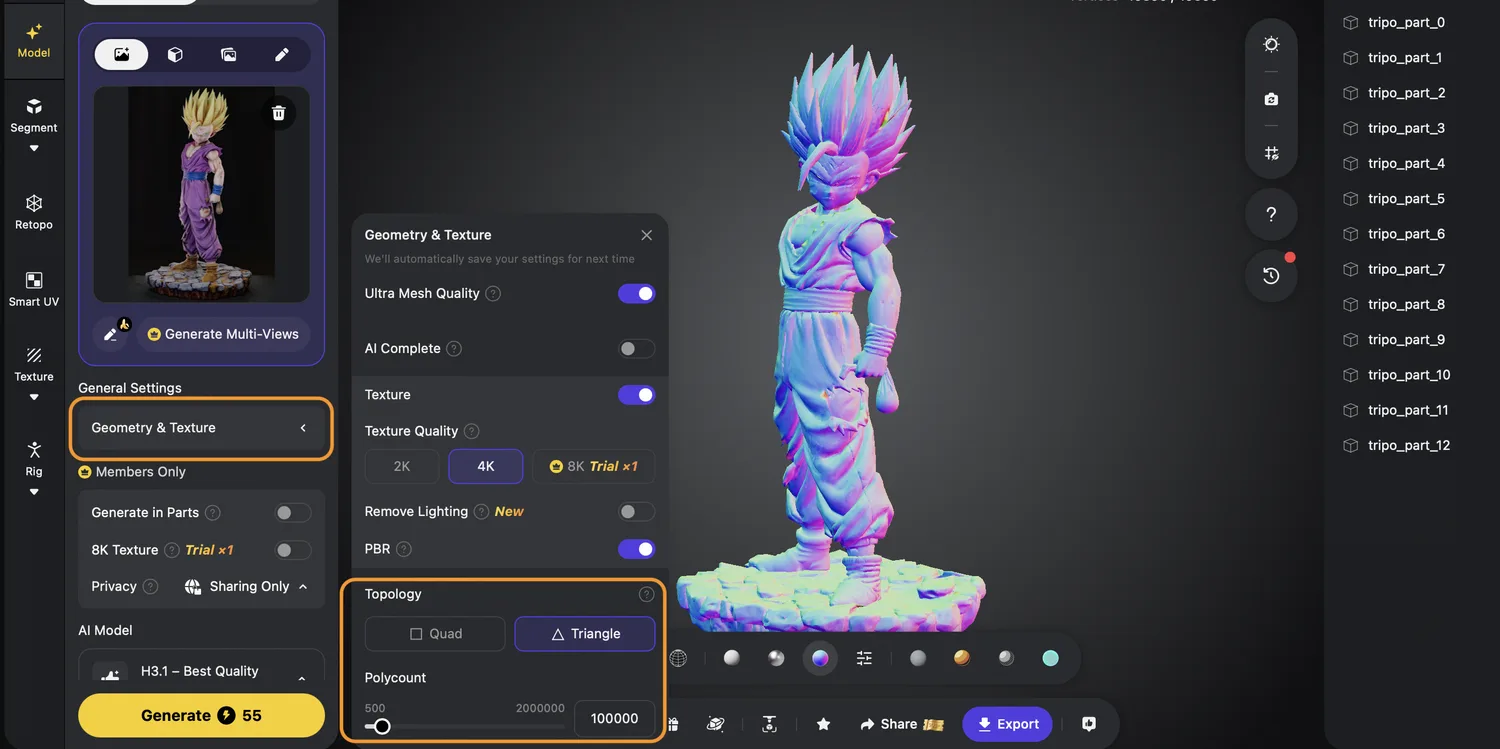Open the Rig tool in sidebar
The image size is (1500, 749).
pyautogui.click(x=34, y=459)
